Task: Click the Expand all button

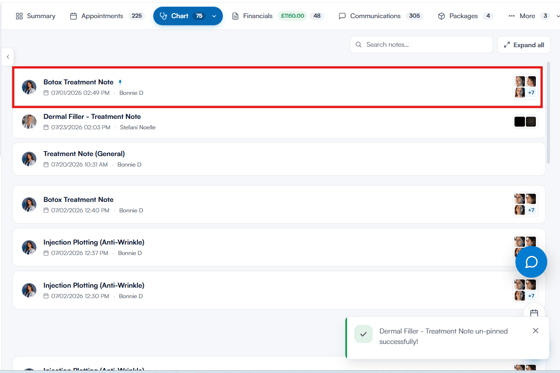Action: (x=524, y=45)
